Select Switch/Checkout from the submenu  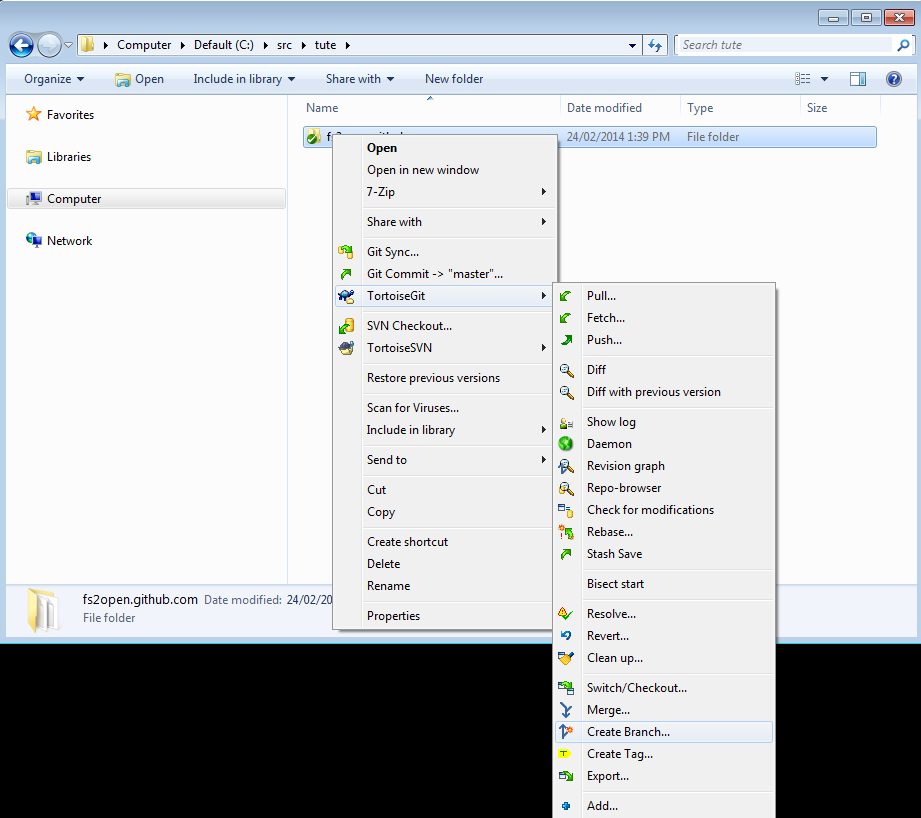pos(636,688)
